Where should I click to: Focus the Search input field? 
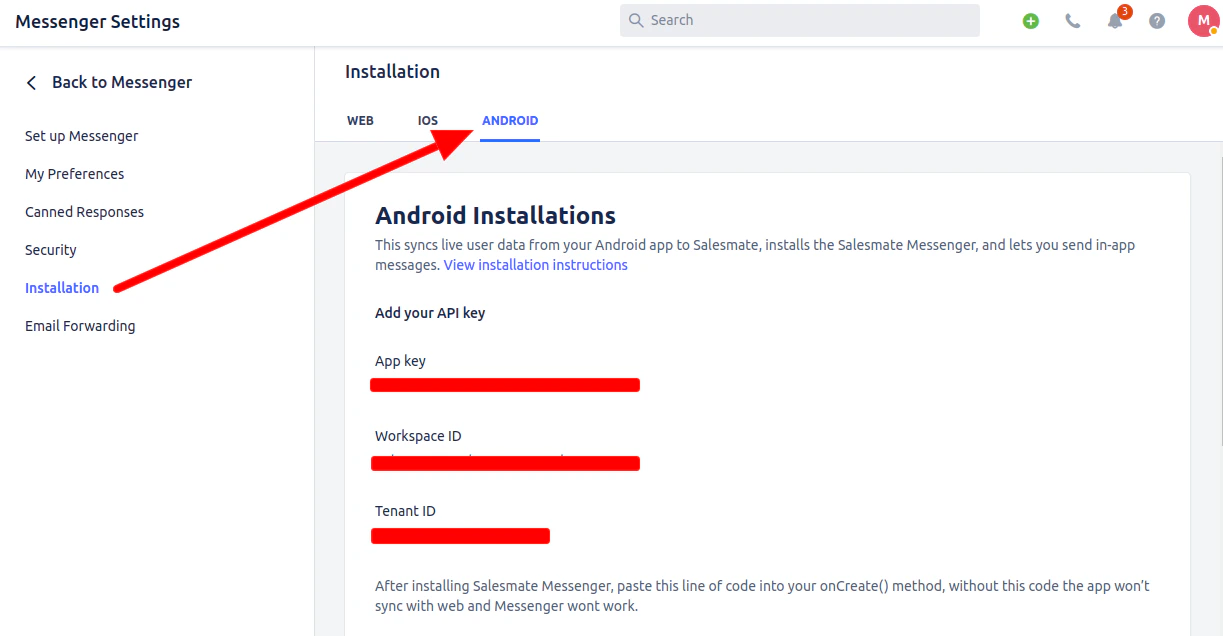click(x=800, y=20)
